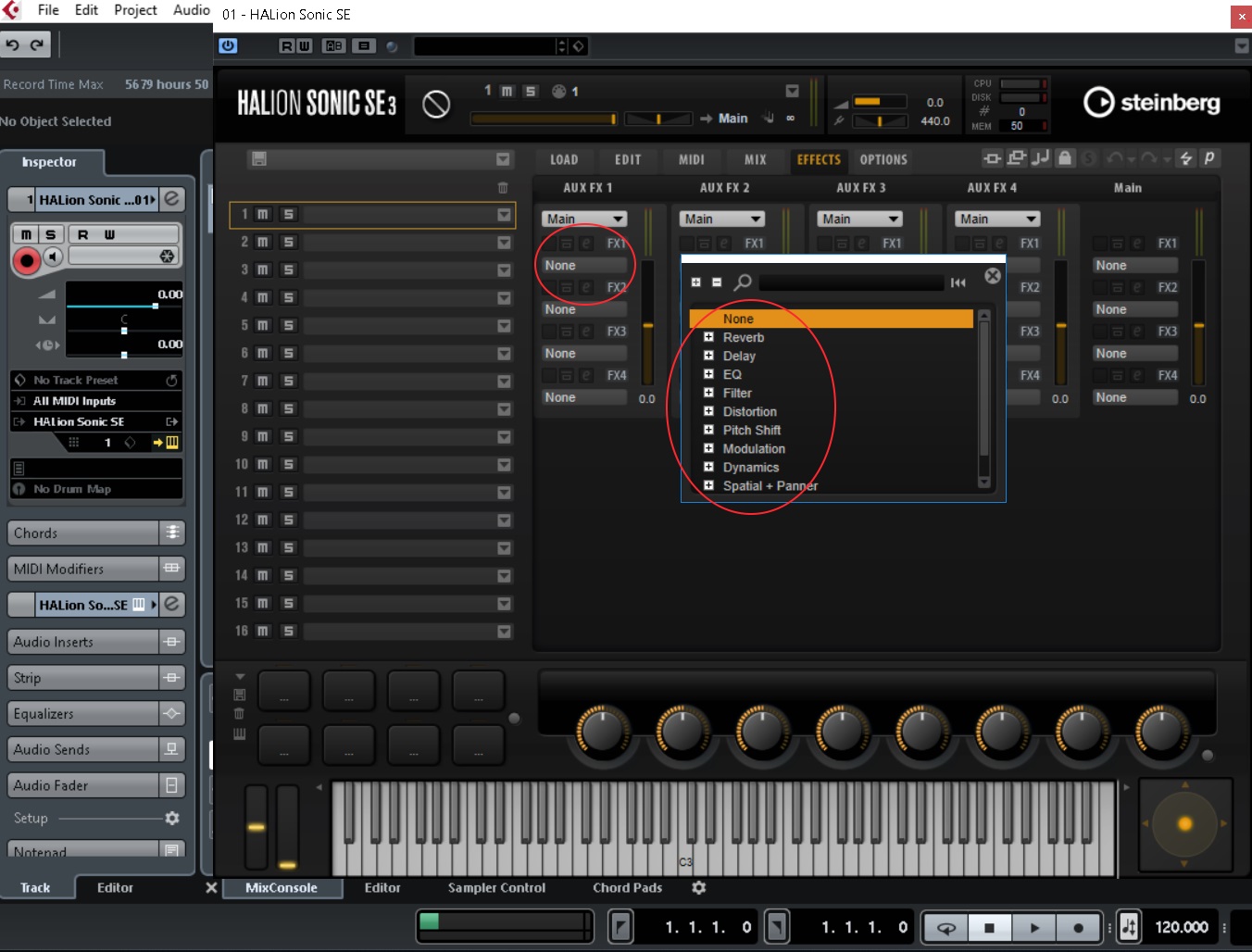The width and height of the screenshot is (1252, 952).
Task: Click the first quick control knob
Action: [x=603, y=732]
